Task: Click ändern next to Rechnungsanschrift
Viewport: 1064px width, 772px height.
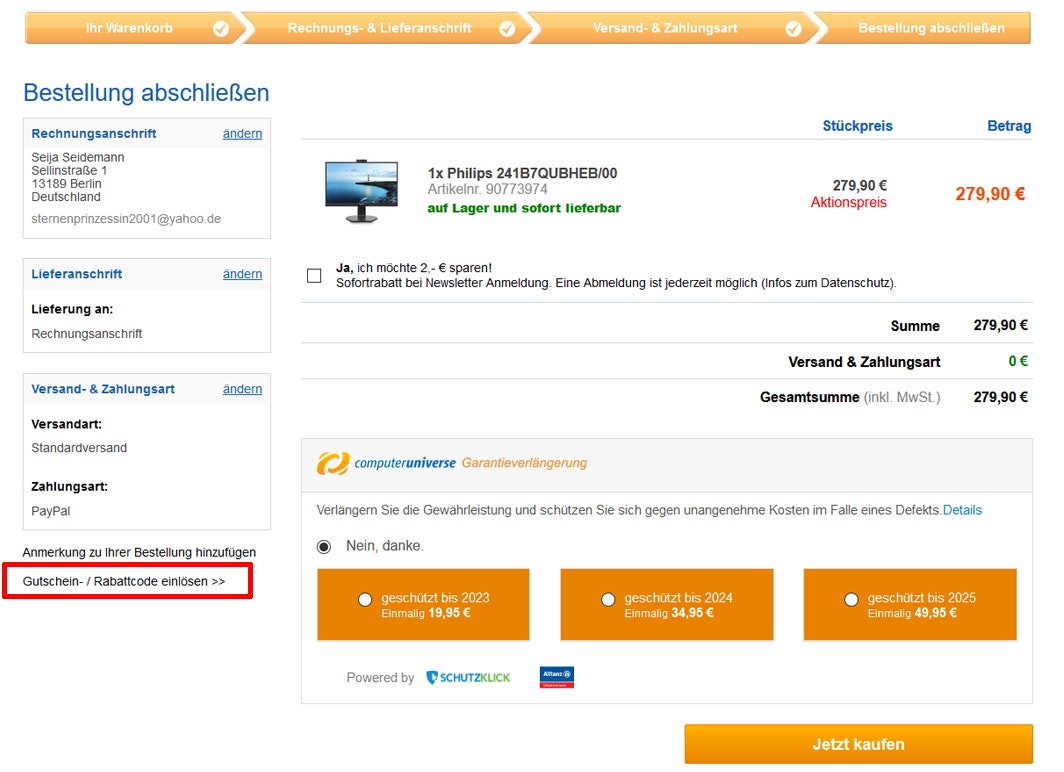Action: [x=242, y=134]
